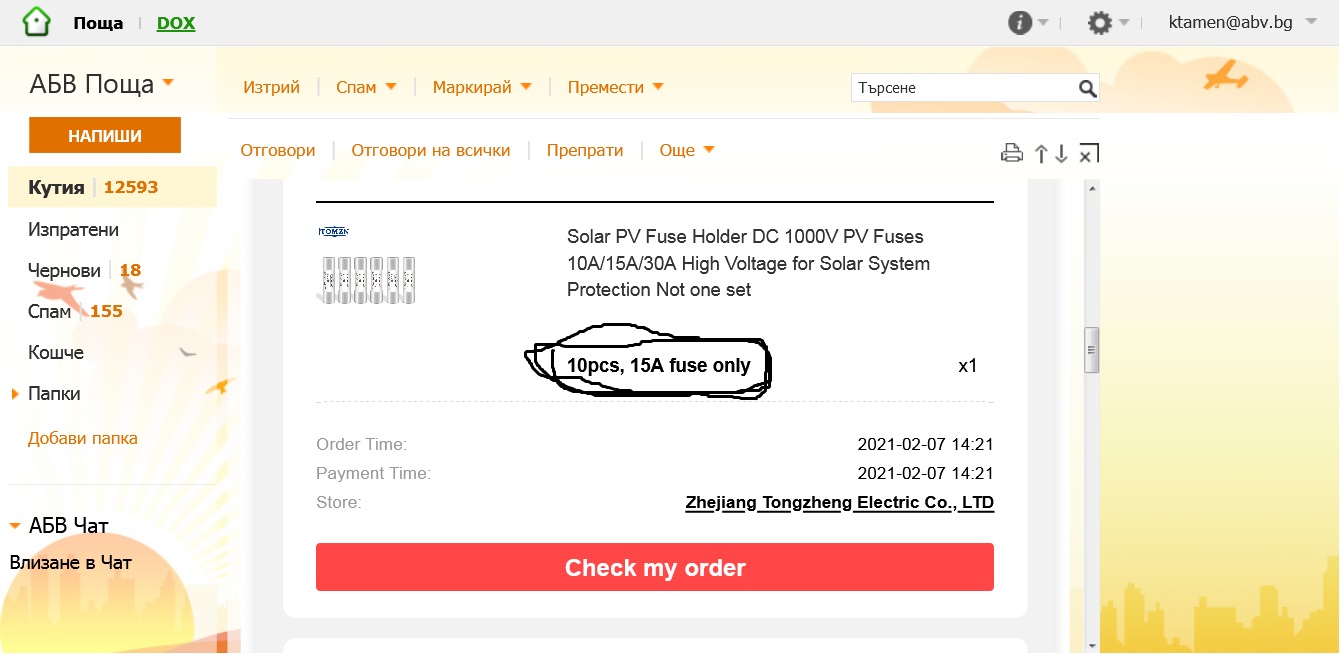Open the Спам dropdown in toolbar

366,87
